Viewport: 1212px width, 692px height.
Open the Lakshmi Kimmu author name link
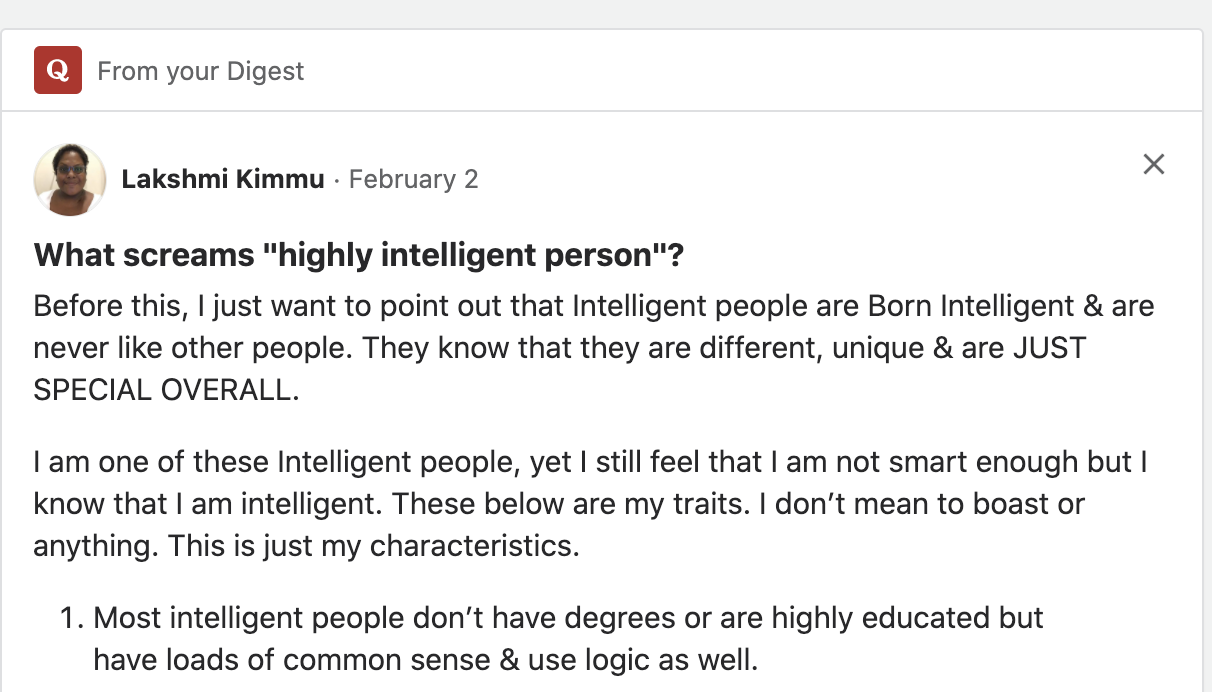click(x=223, y=179)
